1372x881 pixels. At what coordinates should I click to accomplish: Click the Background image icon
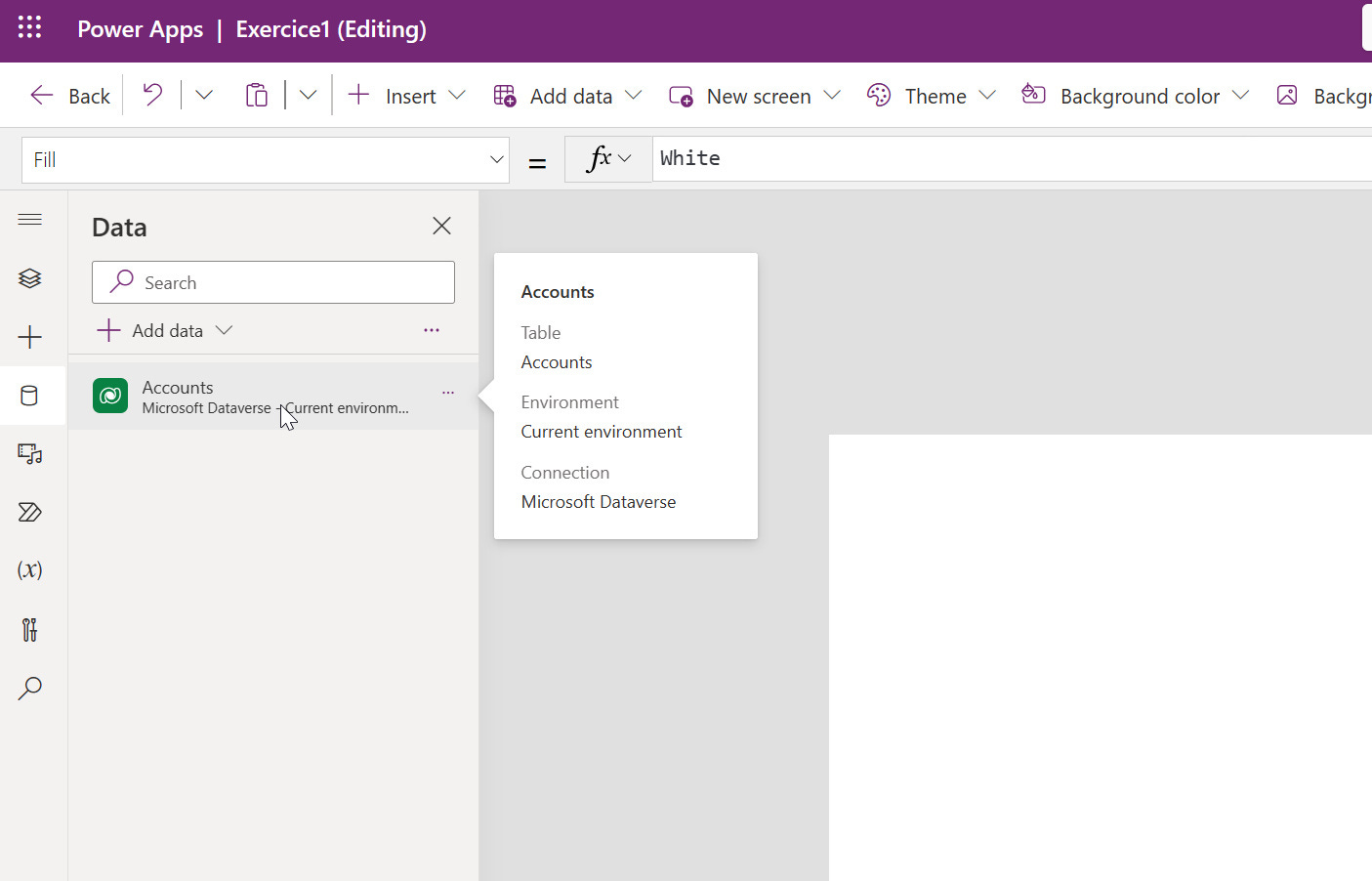(x=1287, y=95)
